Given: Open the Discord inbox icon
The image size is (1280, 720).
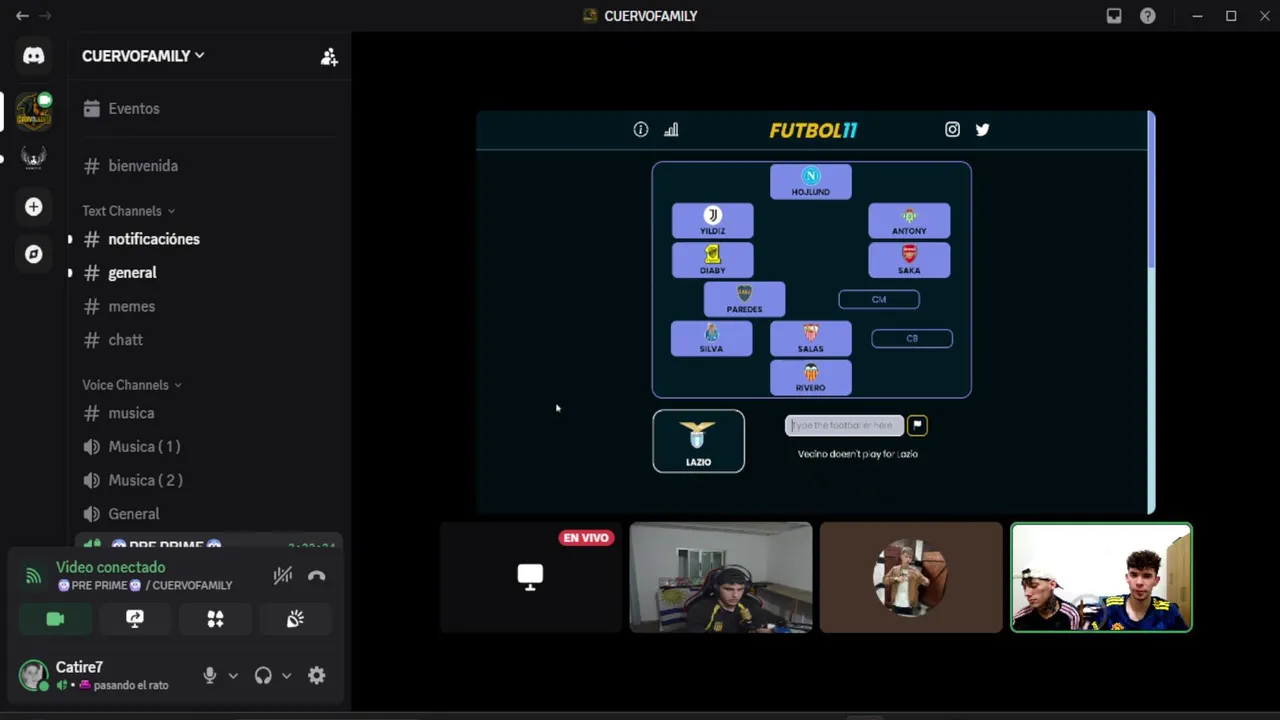Looking at the screenshot, I should point(1114,15).
